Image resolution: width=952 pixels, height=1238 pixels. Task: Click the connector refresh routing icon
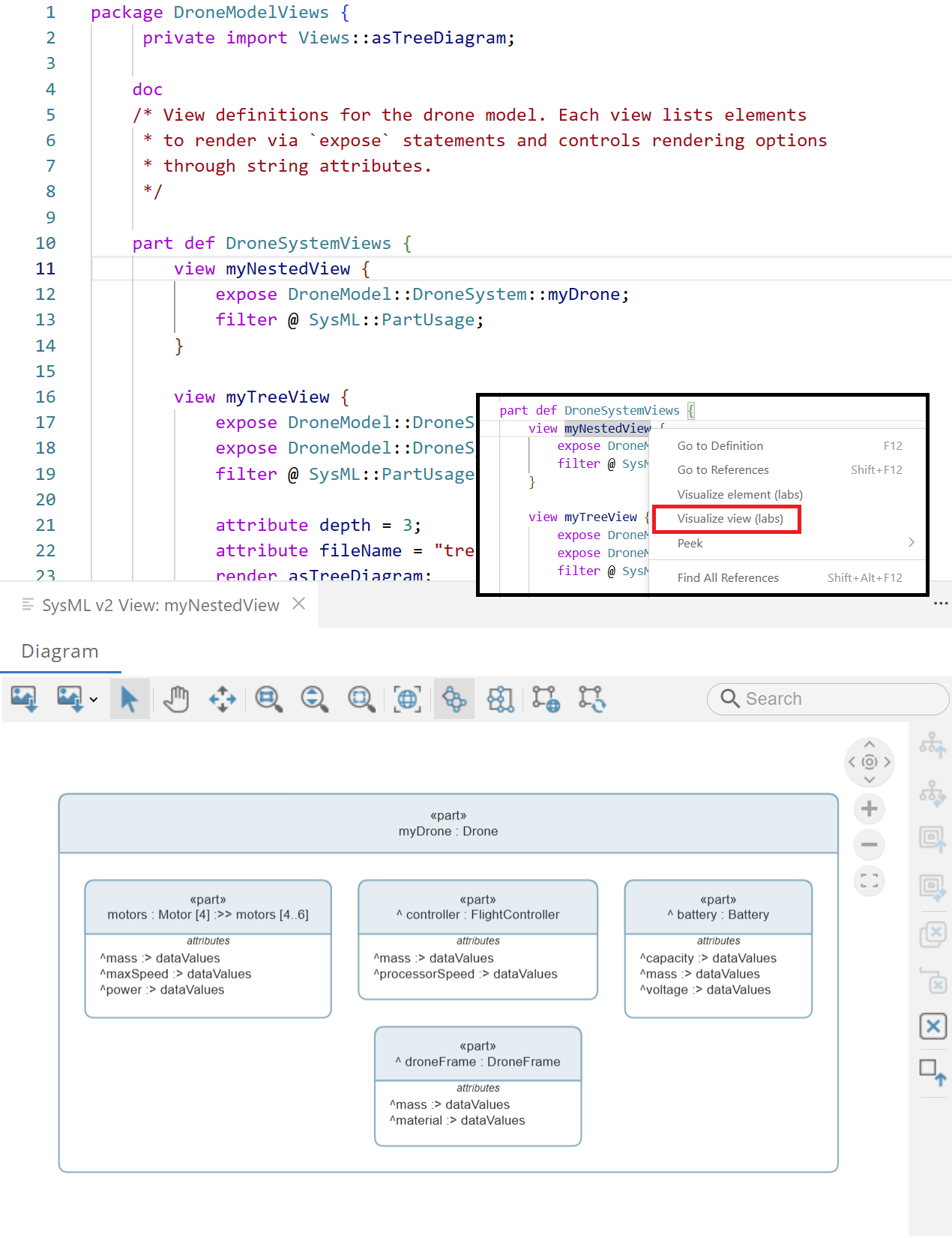point(591,699)
